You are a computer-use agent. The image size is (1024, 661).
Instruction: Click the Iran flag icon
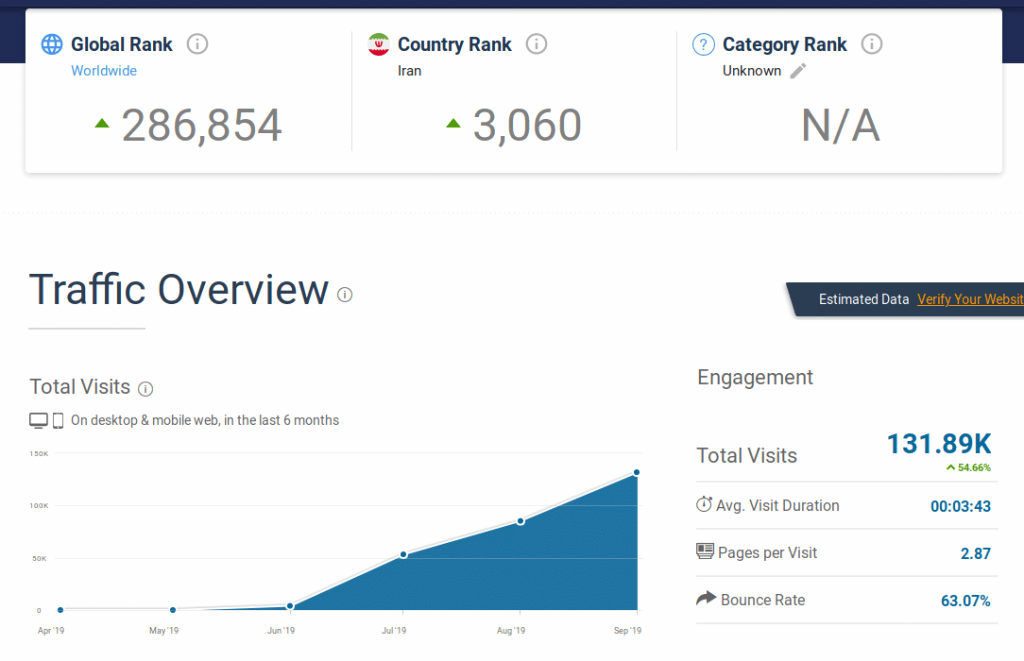click(379, 44)
